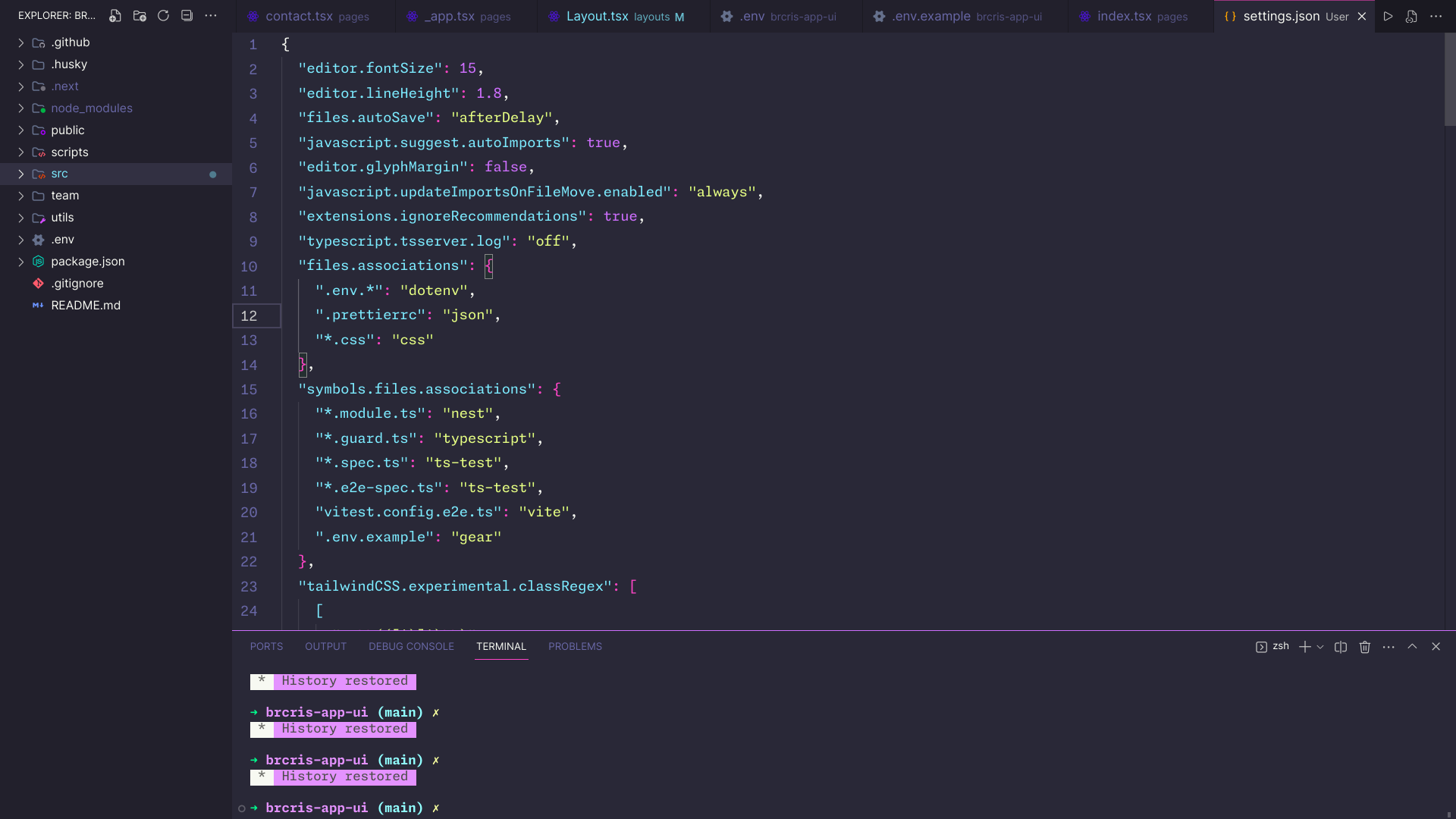Maximize the panel with the up chevron
Screen dimensions: 1456x819
click(x=1412, y=647)
